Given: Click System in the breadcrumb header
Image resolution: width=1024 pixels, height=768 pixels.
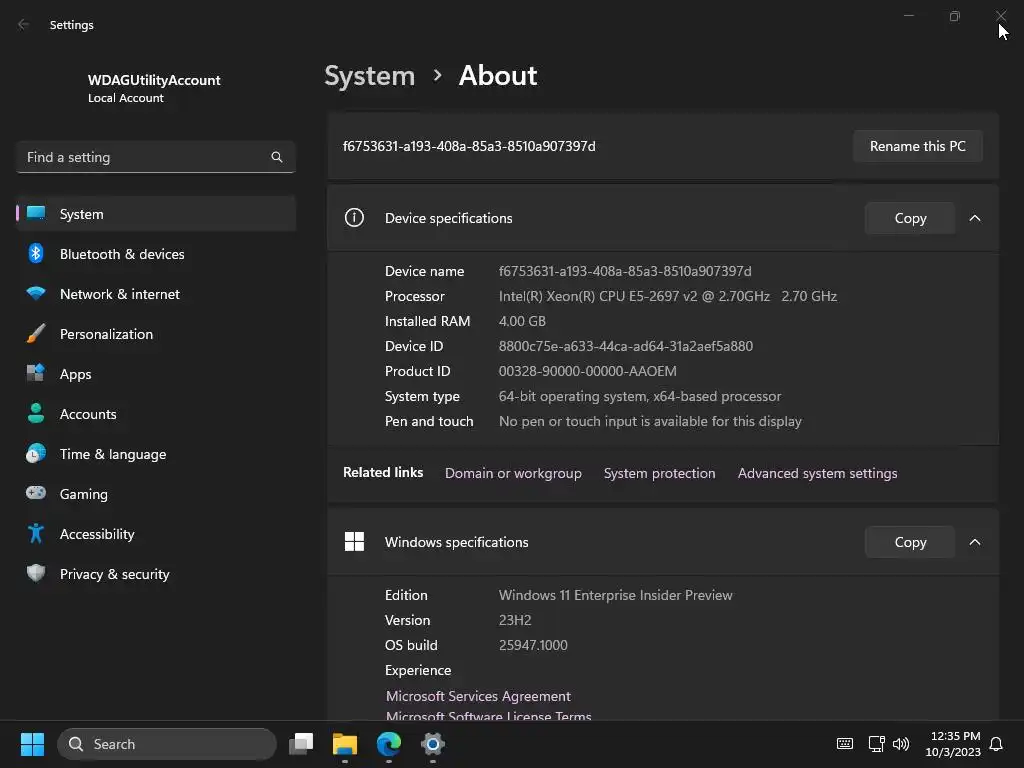Looking at the screenshot, I should point(370,76).
